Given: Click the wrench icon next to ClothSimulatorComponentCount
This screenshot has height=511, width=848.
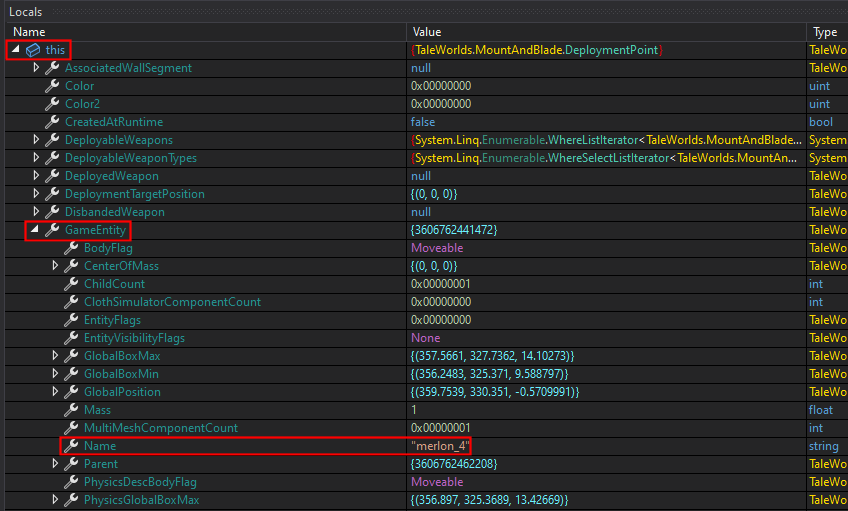Looking at the screenshot, I should click(x=71, y=302).
